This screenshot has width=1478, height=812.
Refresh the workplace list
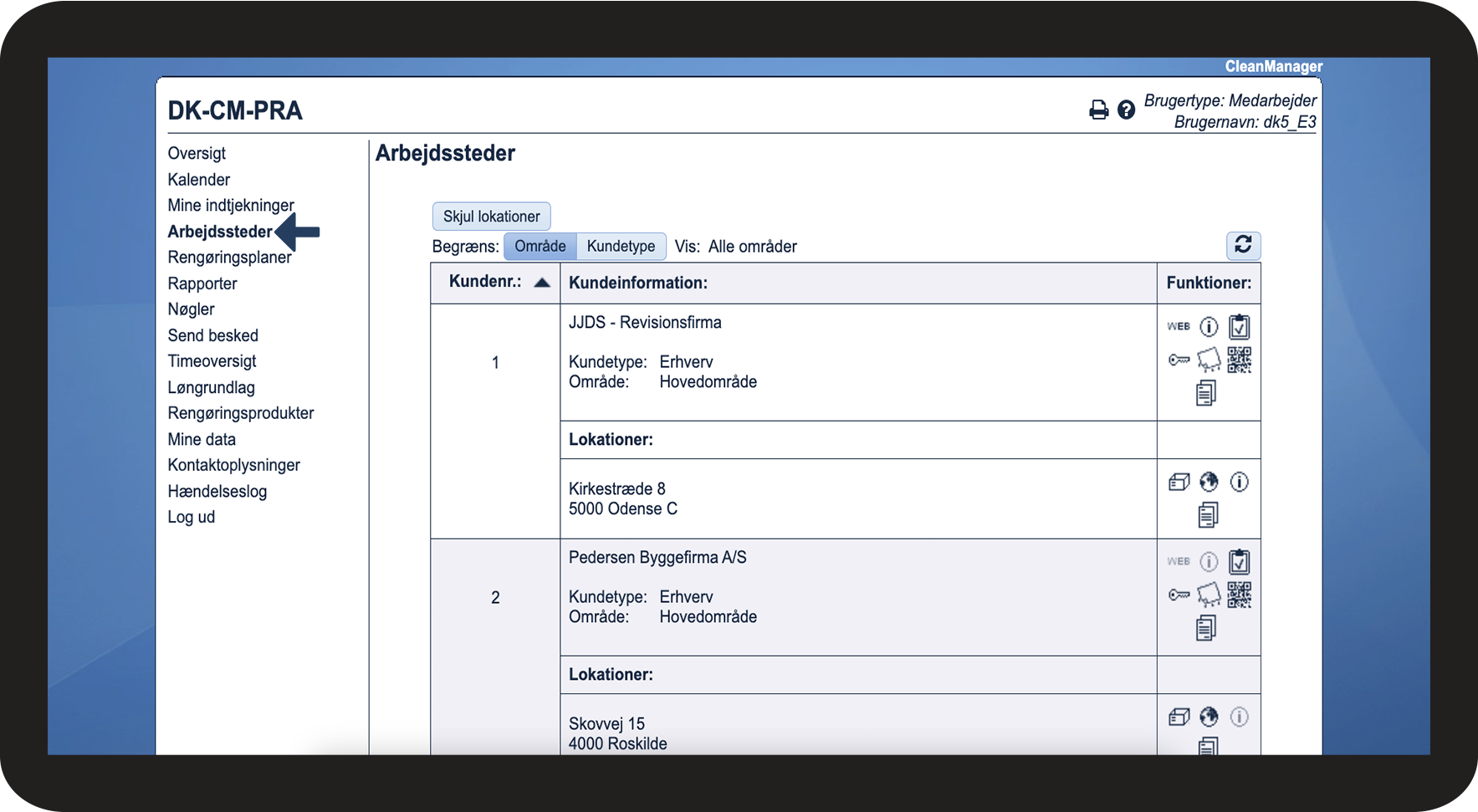pos(1242,245)
